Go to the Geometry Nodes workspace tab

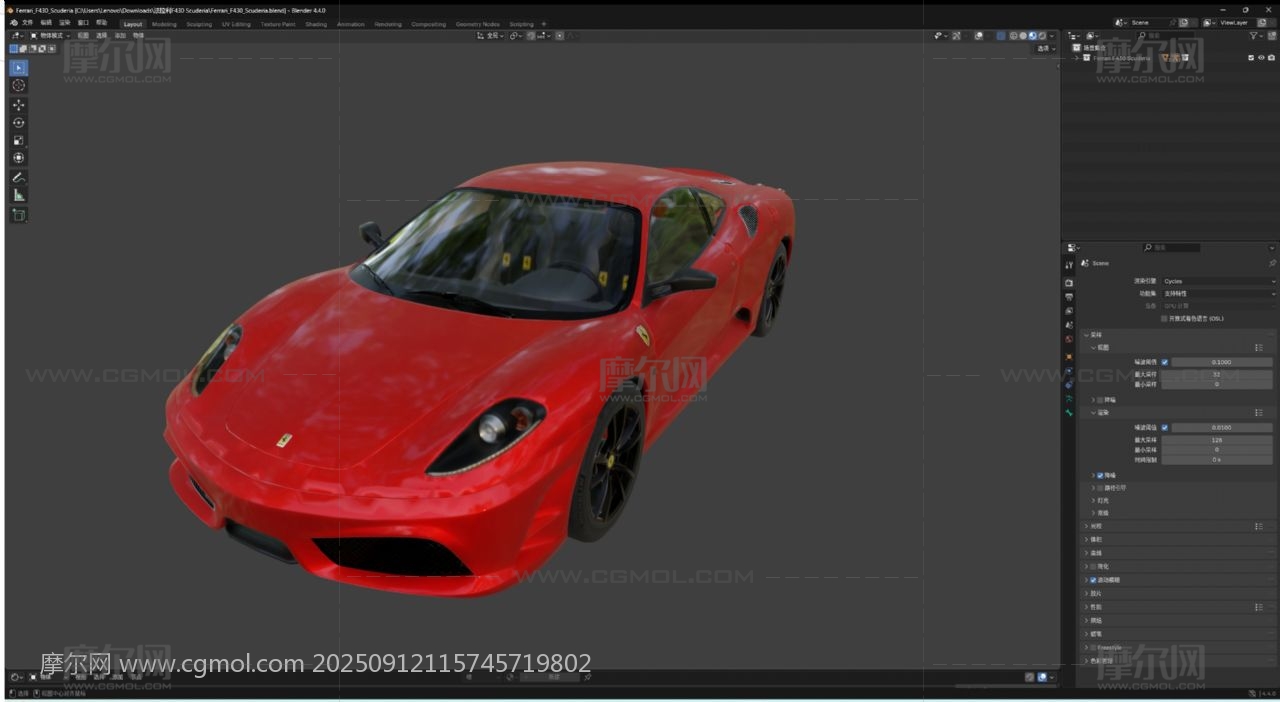[477, 24]
